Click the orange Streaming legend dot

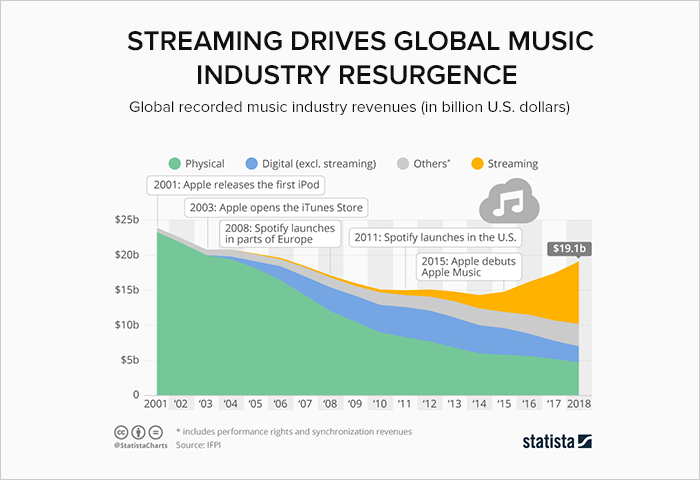coord(477,164)
